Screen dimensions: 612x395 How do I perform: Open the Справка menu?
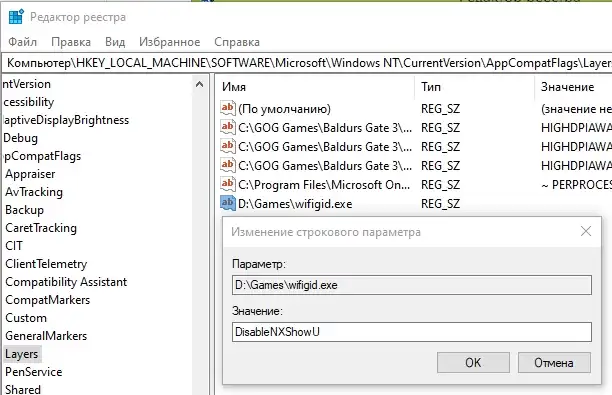(x=237, y=42)
